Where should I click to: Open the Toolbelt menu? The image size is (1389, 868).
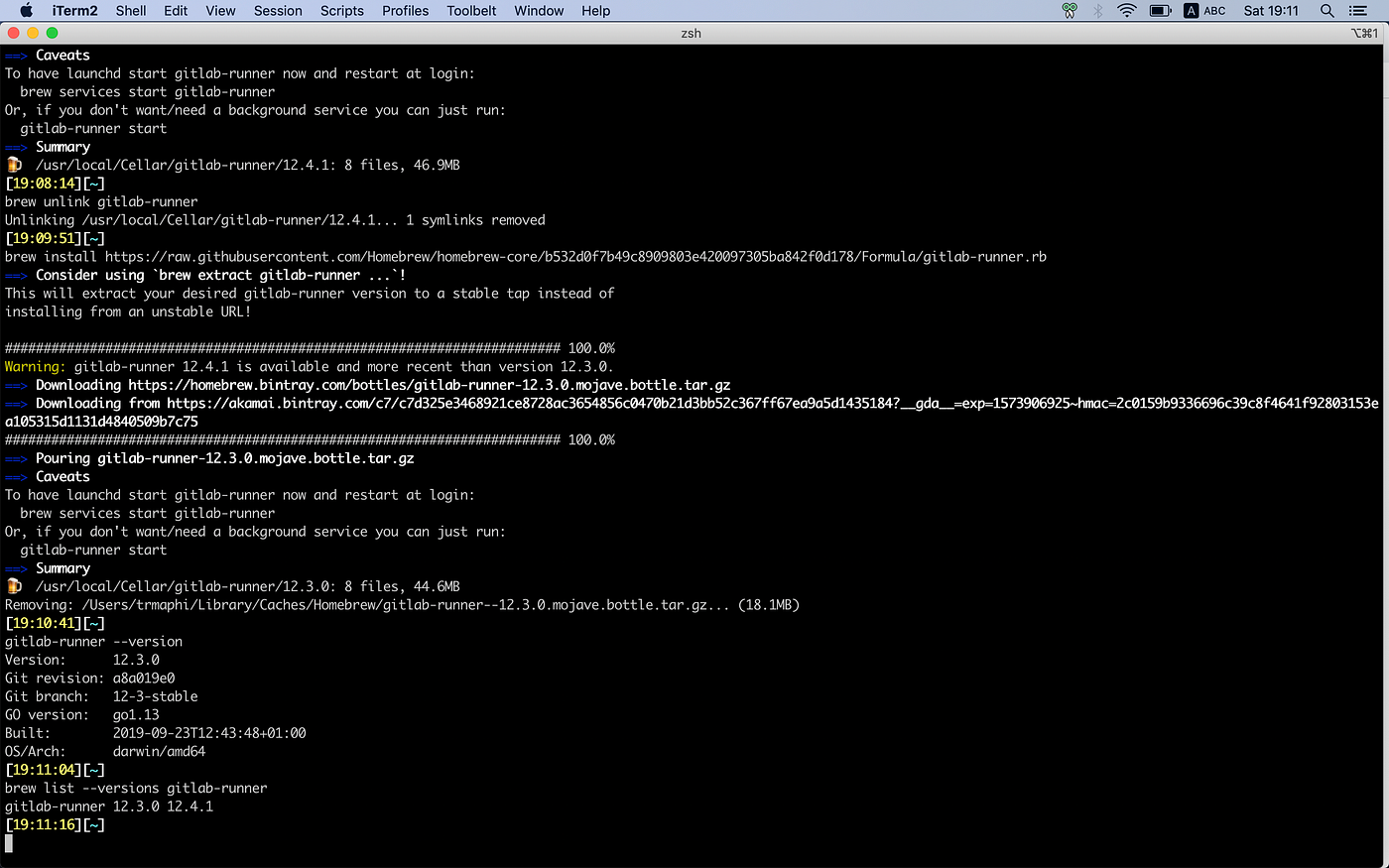[x=471, y=10]
